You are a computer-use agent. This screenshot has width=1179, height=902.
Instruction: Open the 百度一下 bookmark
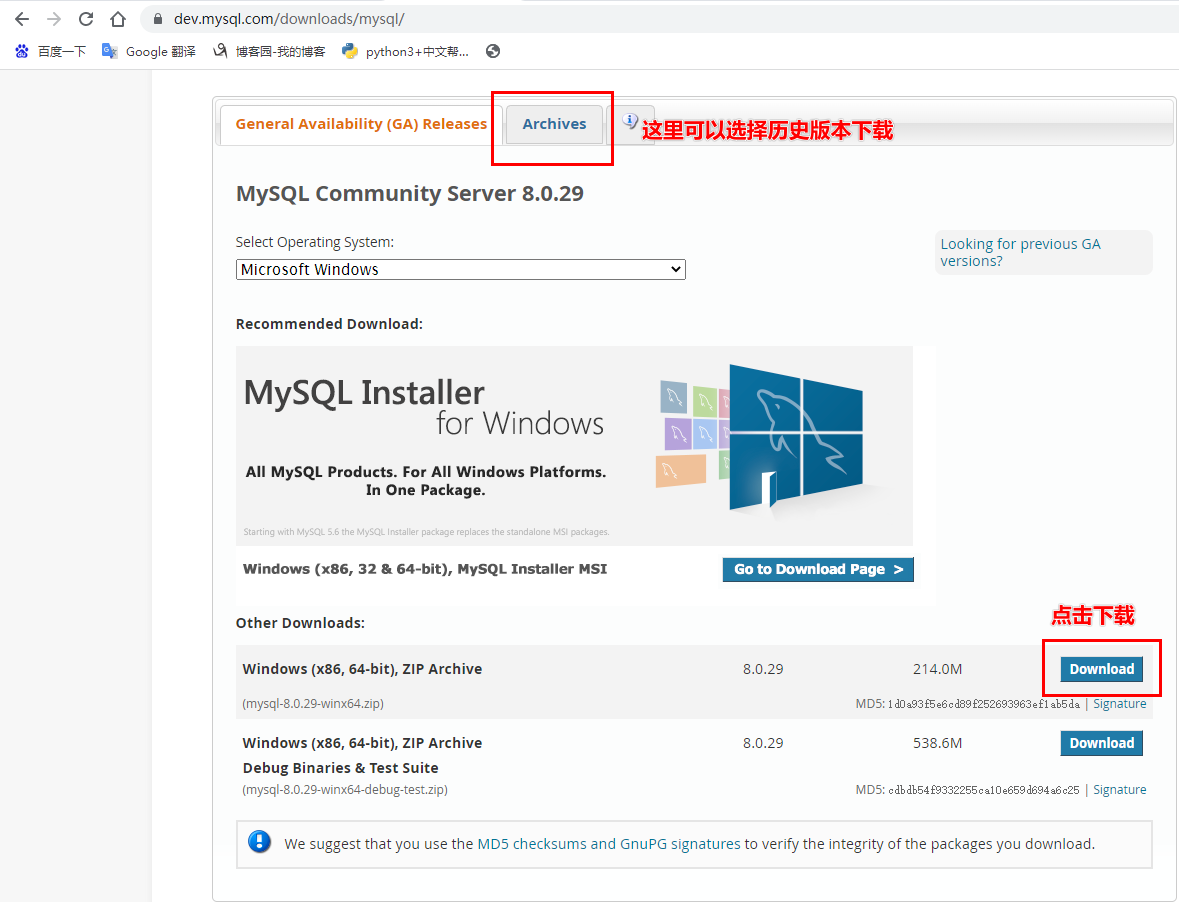(x=50, y=51)
